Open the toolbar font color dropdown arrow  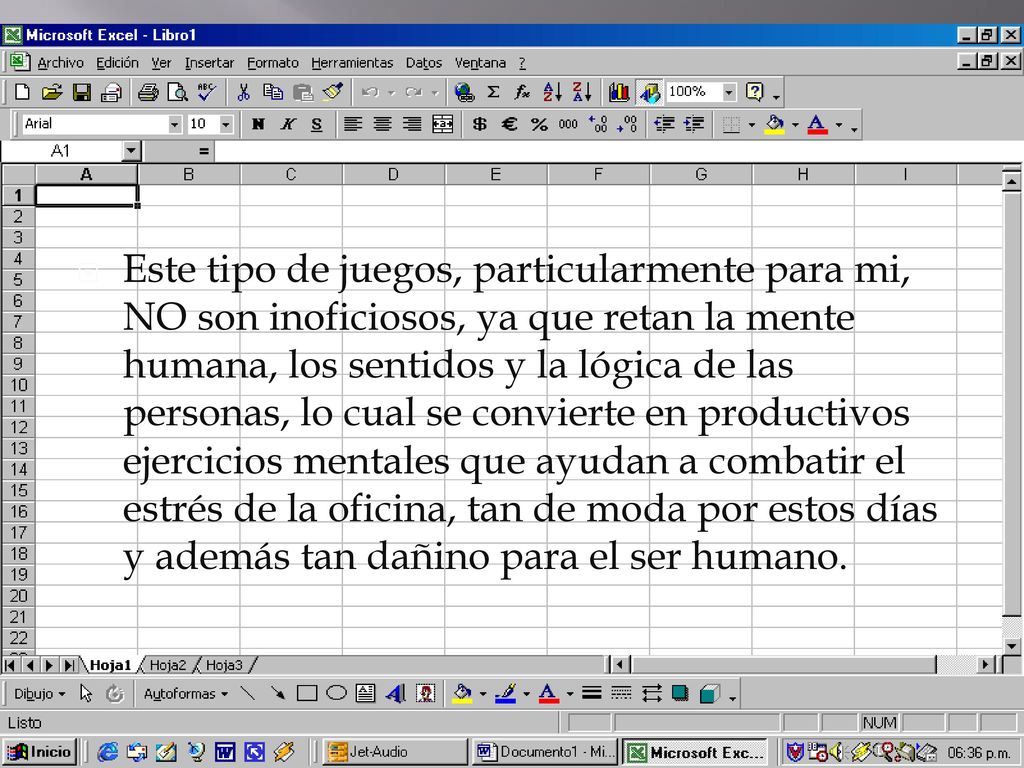pos(839,124)
